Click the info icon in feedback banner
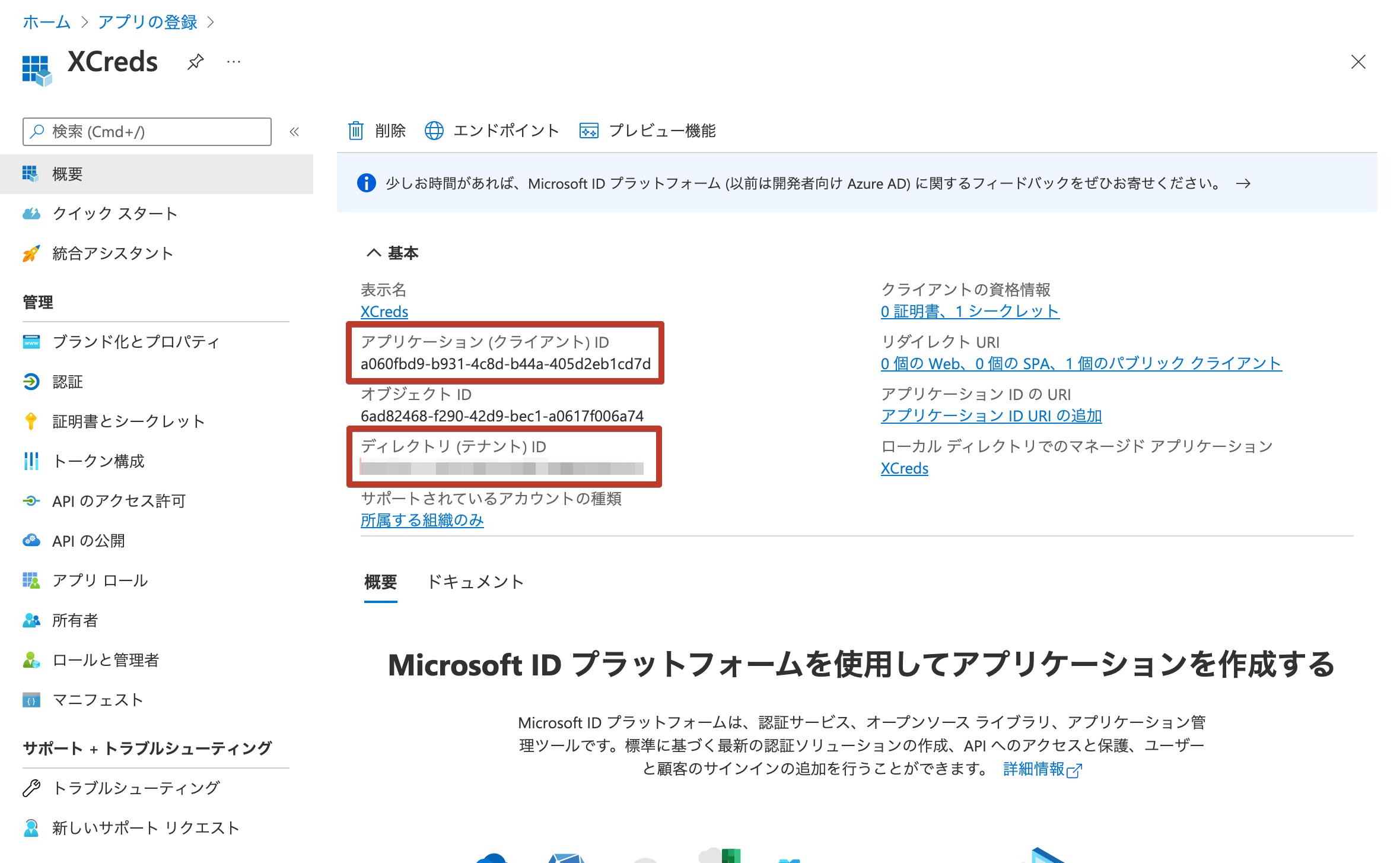This screenshot has height=863, width=1400. (x=366, y=183)
